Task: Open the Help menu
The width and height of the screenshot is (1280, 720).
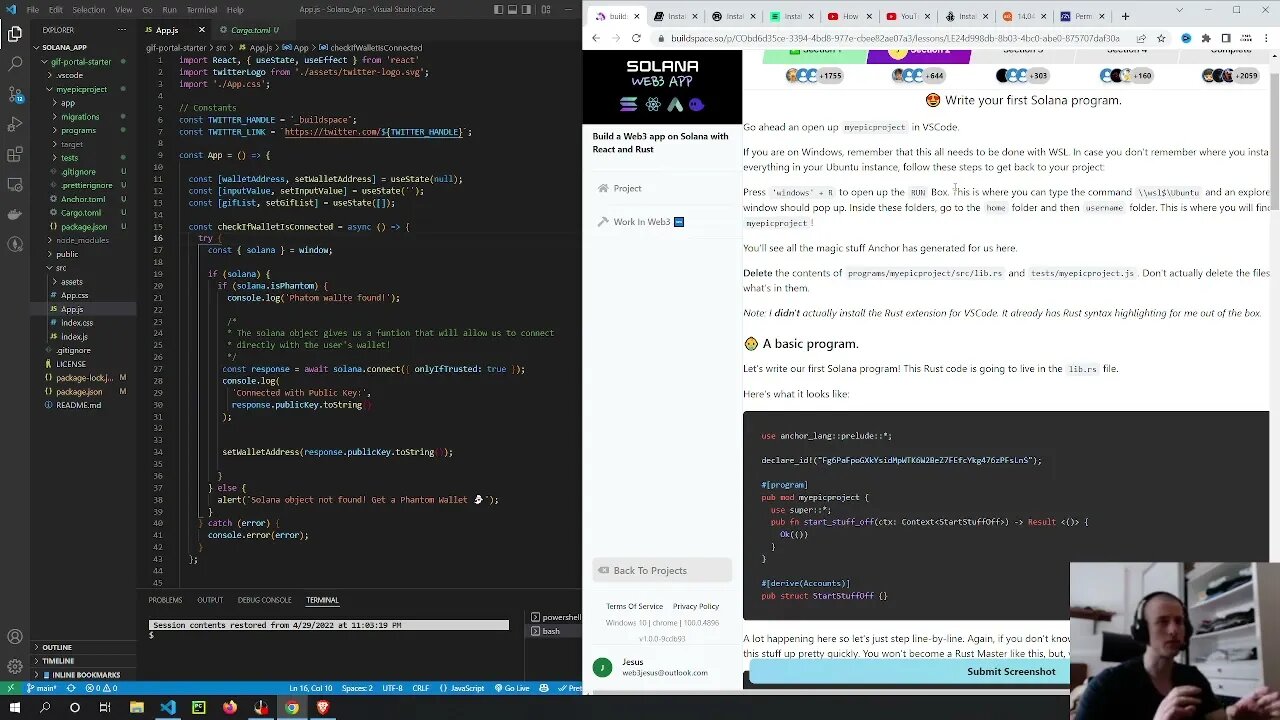Action: click(x=235, y=10)
